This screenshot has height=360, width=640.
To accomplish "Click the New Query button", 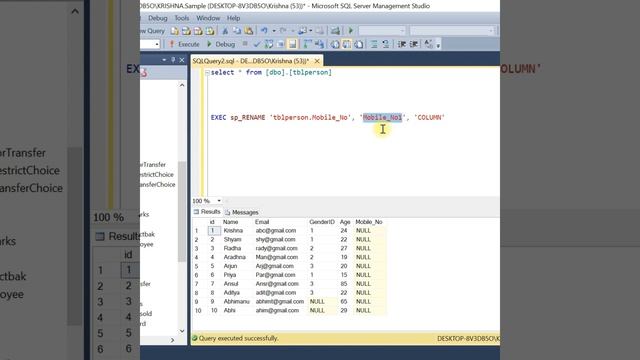I will coord(152,31).
